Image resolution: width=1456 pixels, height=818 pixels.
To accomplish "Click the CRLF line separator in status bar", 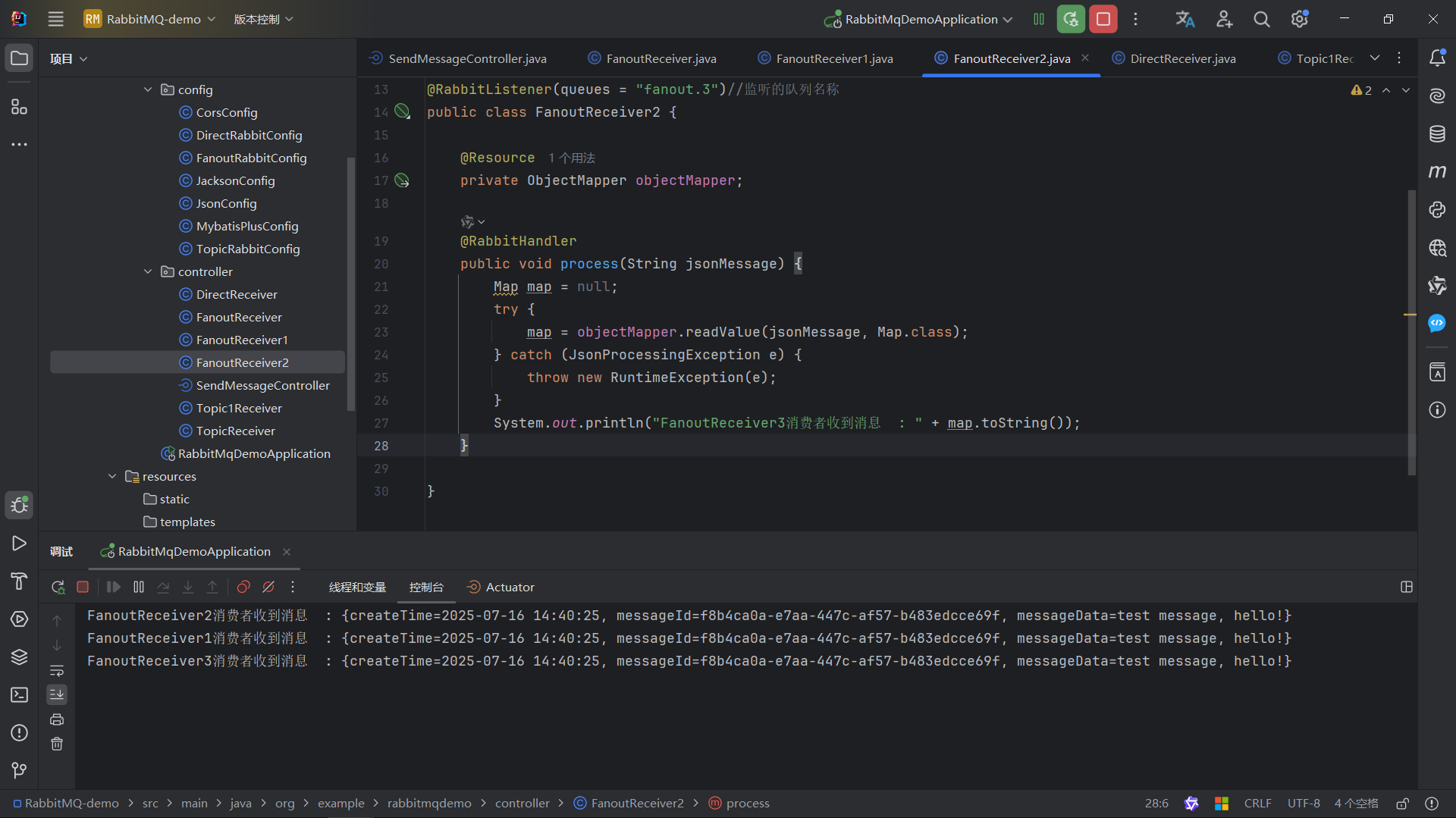I will tap(1257, 803).
